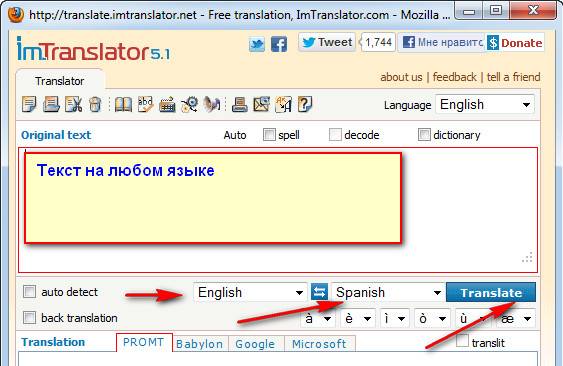This screenshot has height=366, width=563.
Task: Click the dictionary book icon in toolbar
Action: pyautogui.click(x=123, y=105)
